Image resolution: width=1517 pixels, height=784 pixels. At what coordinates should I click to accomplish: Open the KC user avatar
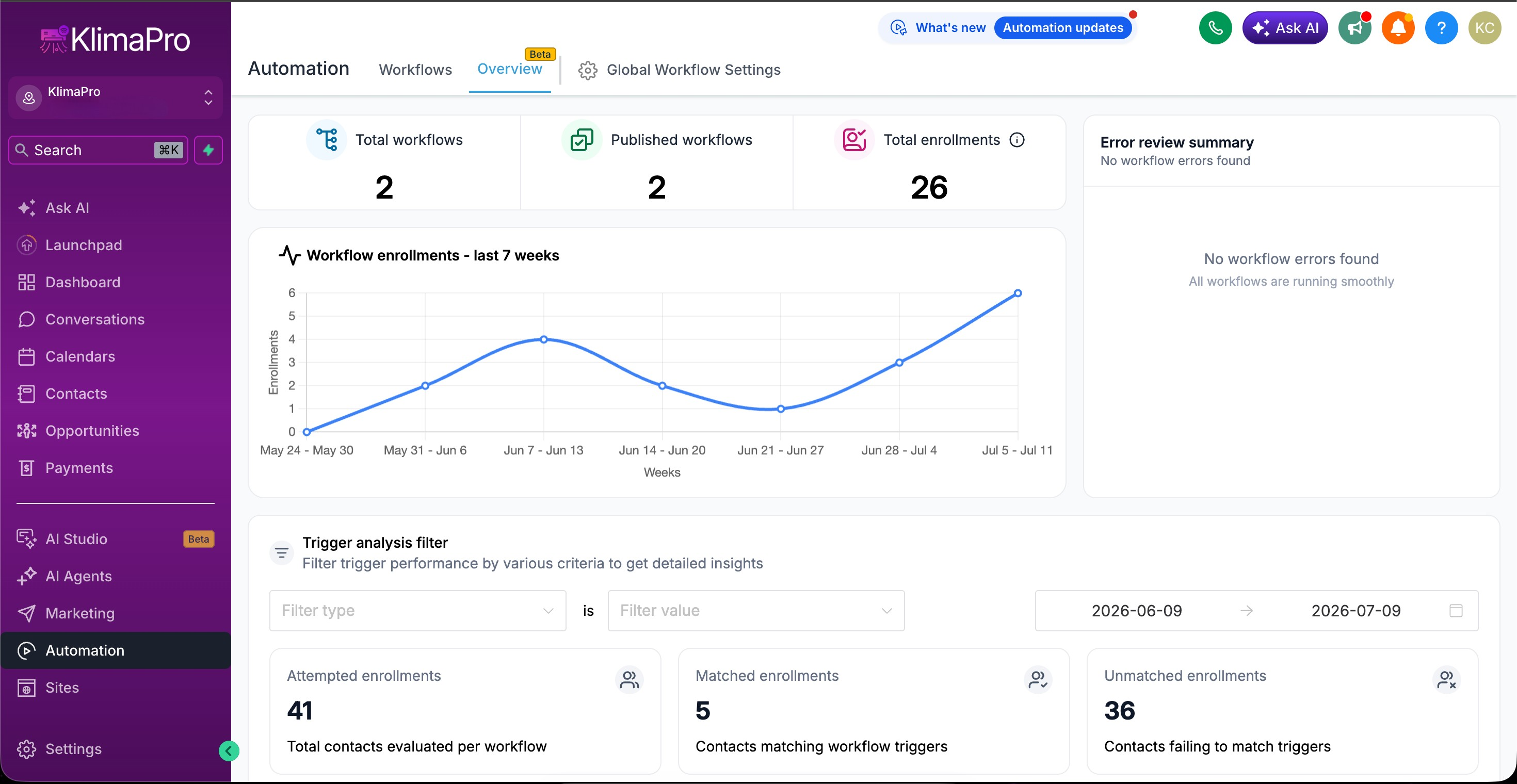tap(1484, 28)
